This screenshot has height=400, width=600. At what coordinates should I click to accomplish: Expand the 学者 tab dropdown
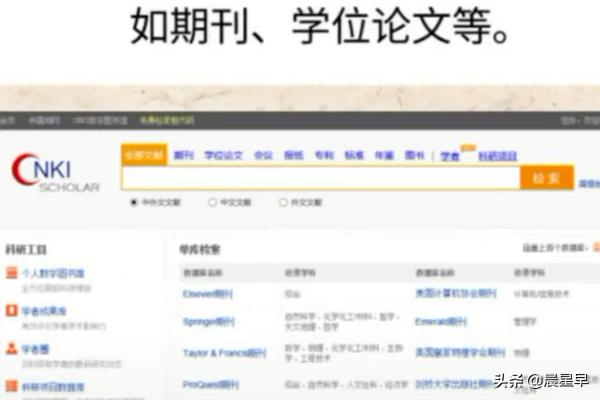coord(451,156)
